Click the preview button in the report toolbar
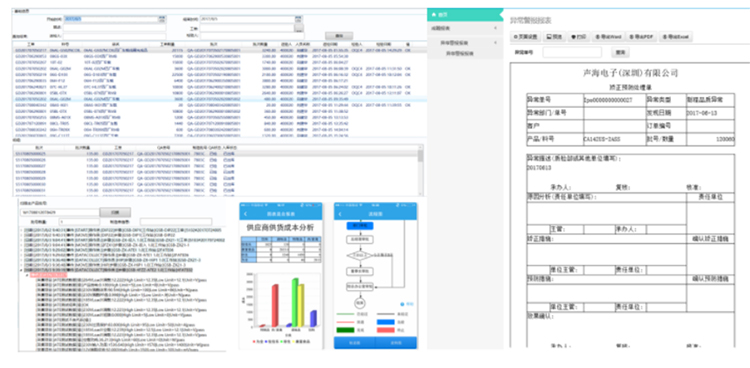750x368 pixels. [554, 36]
